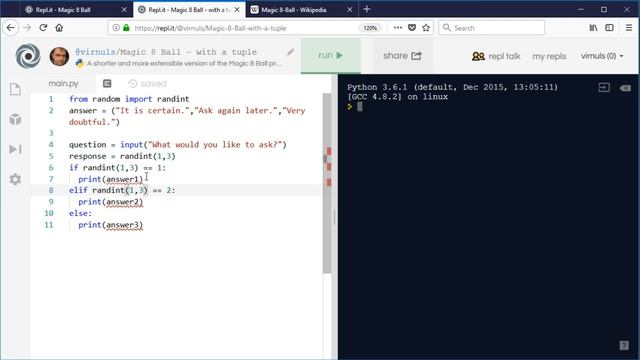The image size is (640, 360).
Task: Open the debugger step icon in sidebar
Action: (16, 149)
